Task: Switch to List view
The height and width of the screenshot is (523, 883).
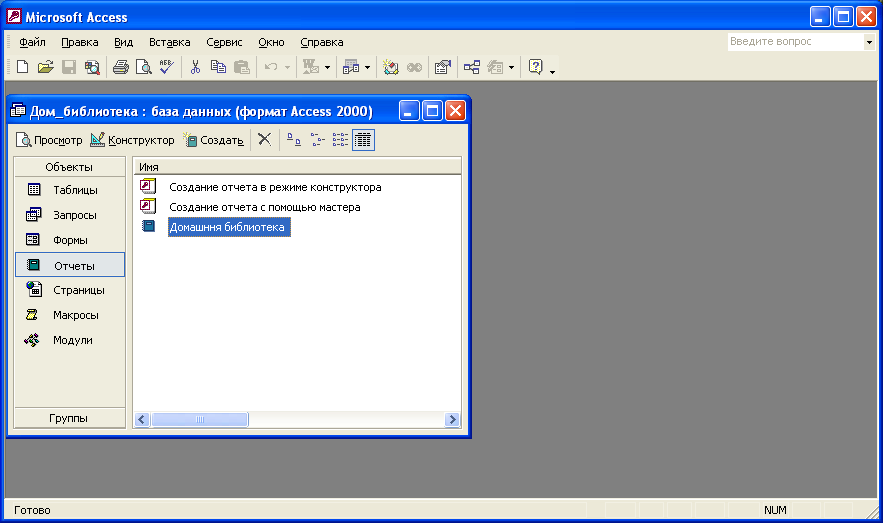Action: pos(340,140)
